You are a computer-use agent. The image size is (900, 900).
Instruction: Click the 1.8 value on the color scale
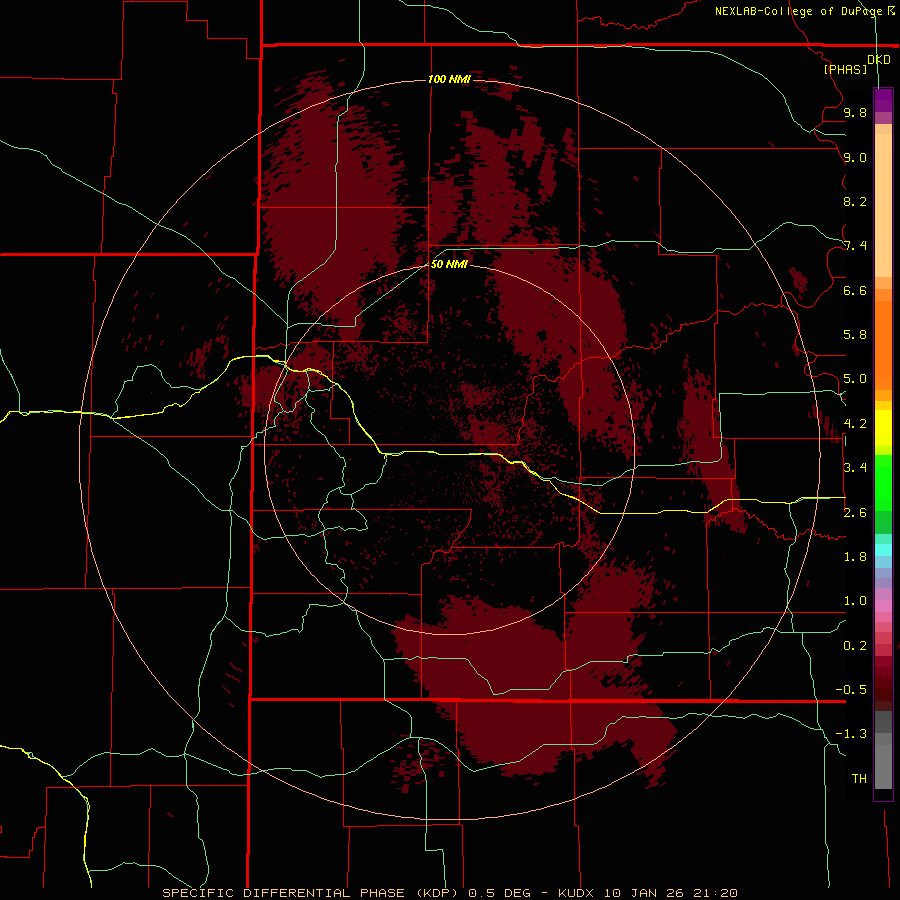(855, 557)
